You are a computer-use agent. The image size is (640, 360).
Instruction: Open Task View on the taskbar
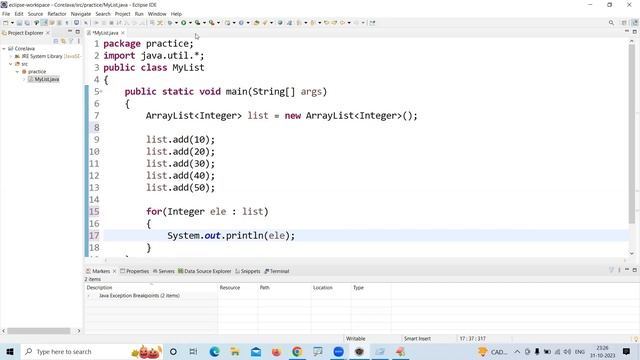tap(193, 351)
